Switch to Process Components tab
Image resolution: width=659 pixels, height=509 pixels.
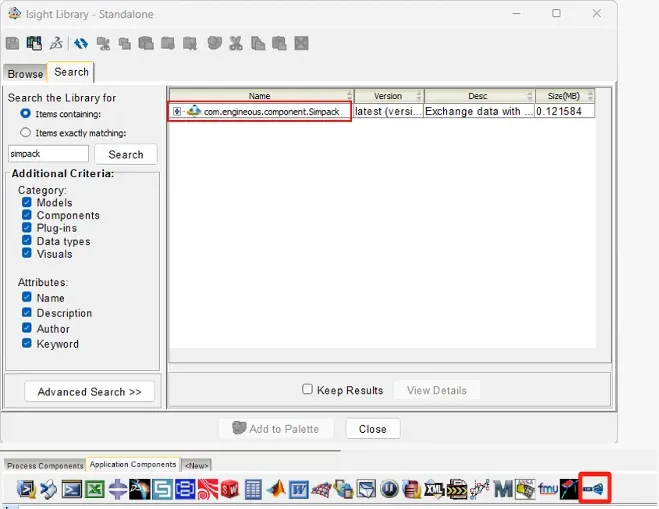coord(45,466)
